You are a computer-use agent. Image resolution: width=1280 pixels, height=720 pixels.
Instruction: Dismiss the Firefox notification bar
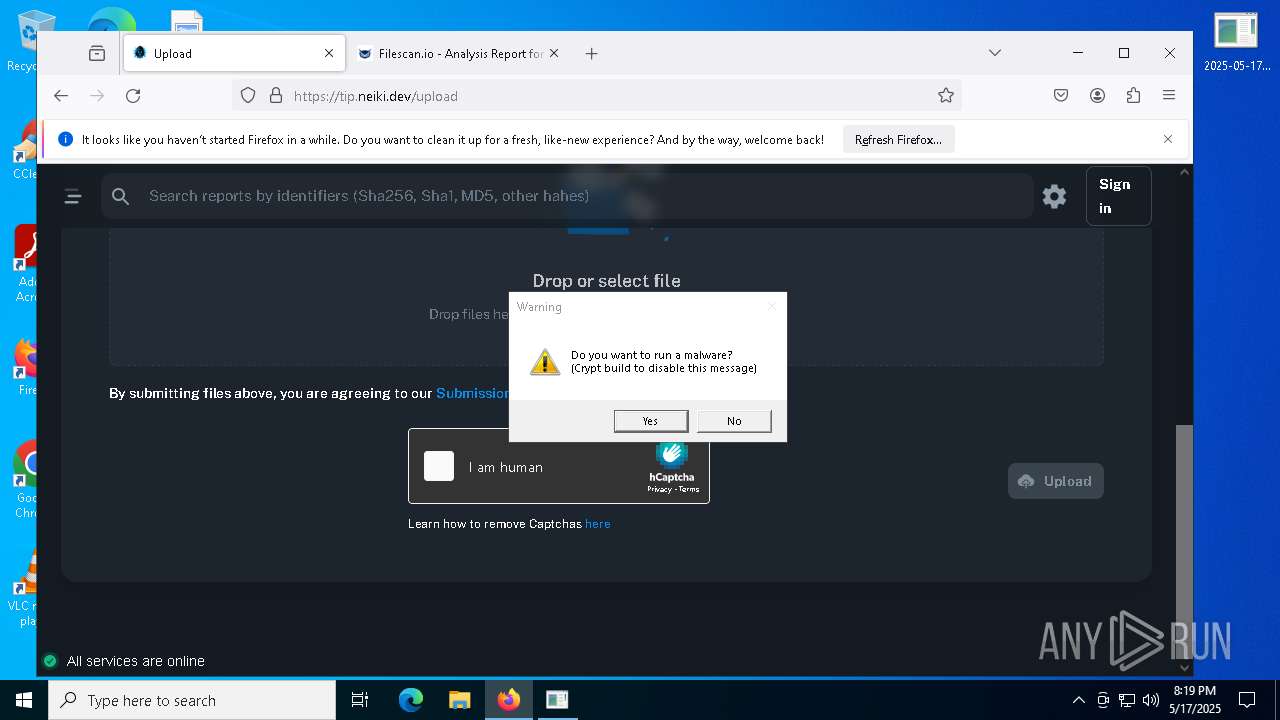click(1167, 139)
